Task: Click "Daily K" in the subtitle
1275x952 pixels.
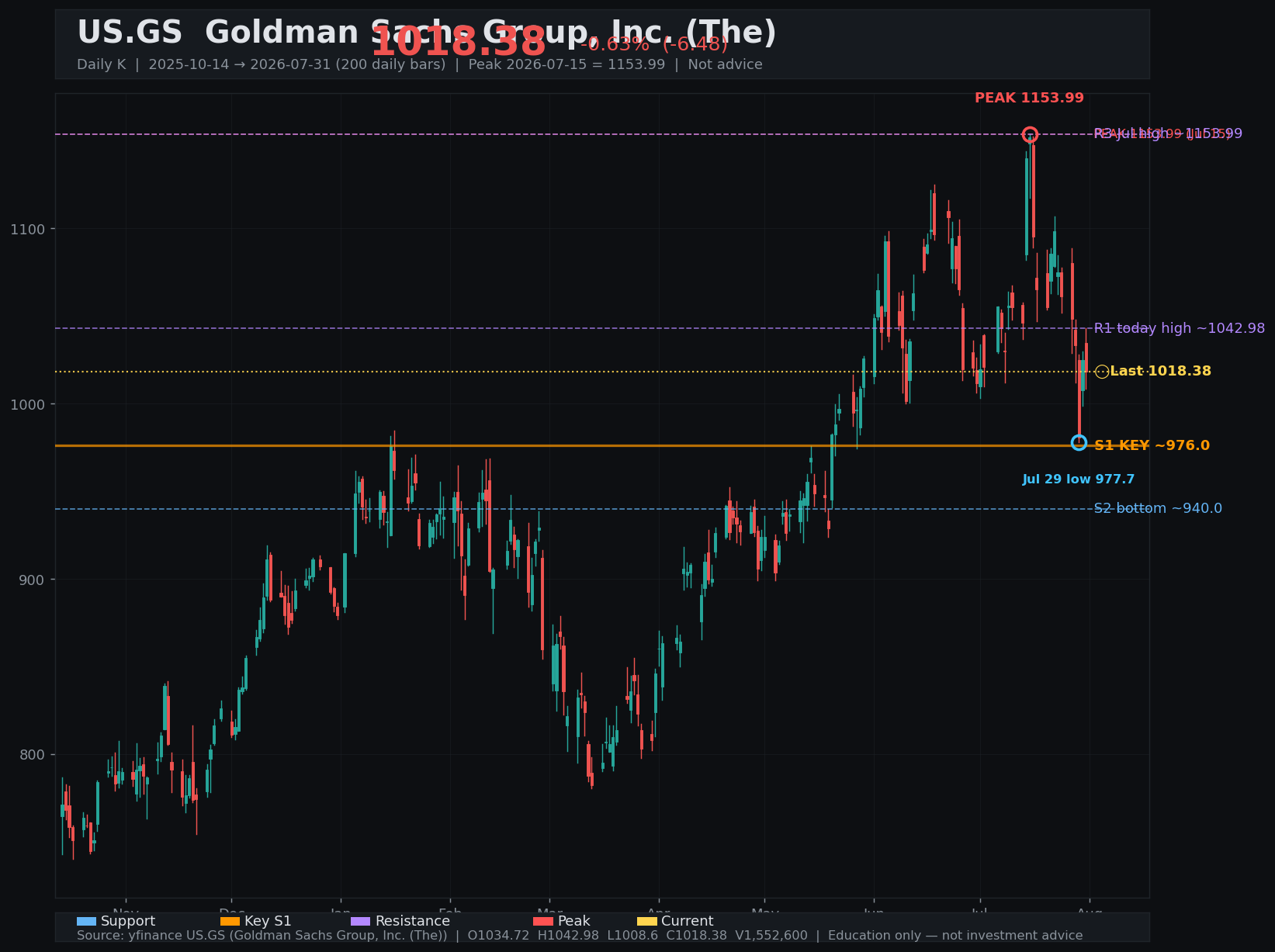Action: pos(101,64)
